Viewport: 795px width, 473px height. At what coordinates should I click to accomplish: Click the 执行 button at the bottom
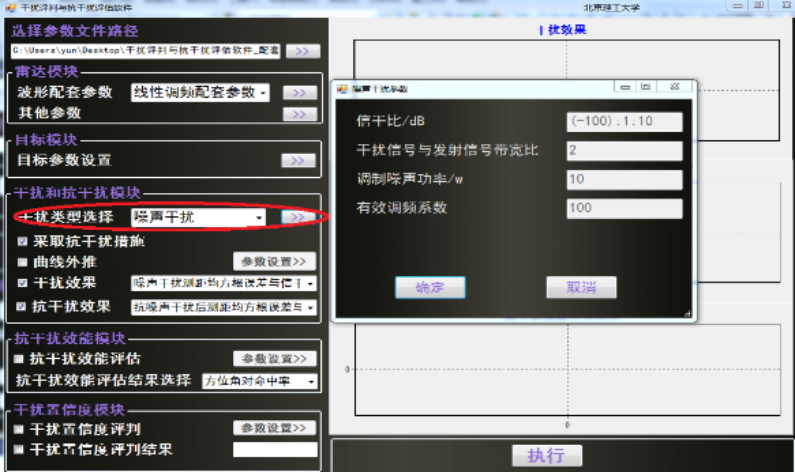pos(546,455)
